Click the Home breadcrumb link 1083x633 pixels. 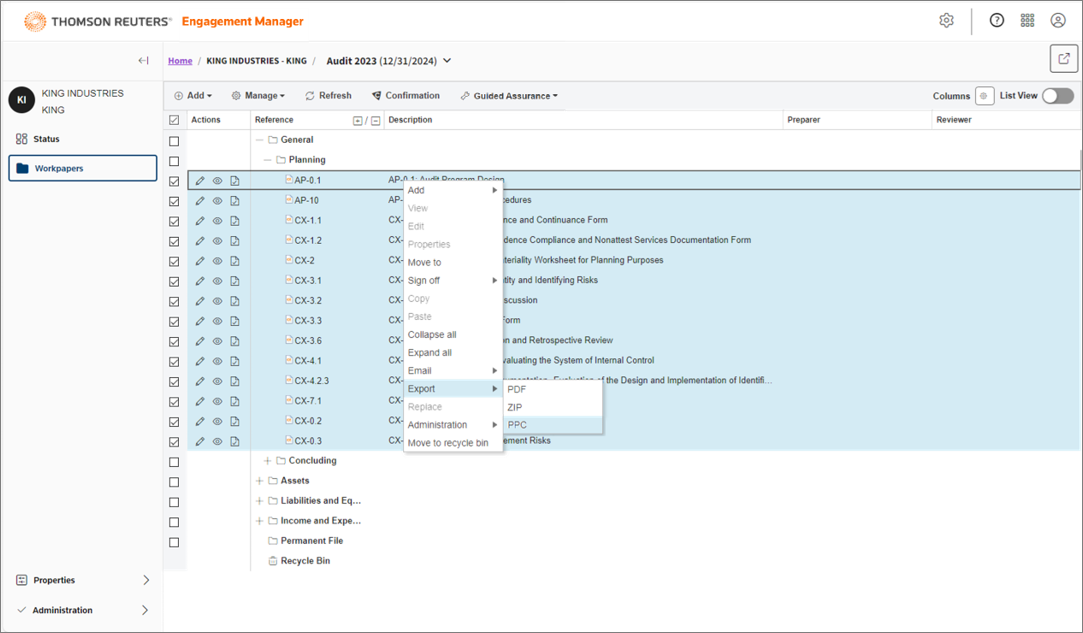click(x=180, y=61)
